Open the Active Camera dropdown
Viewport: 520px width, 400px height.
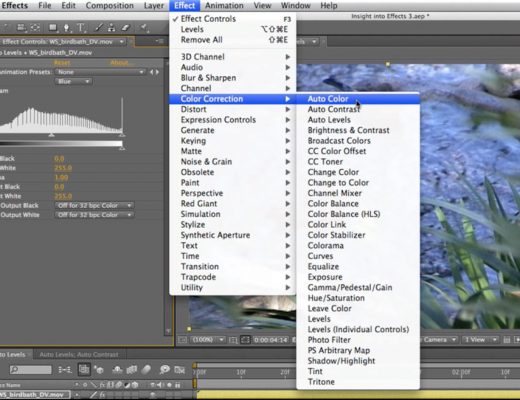tap(439, 340)
